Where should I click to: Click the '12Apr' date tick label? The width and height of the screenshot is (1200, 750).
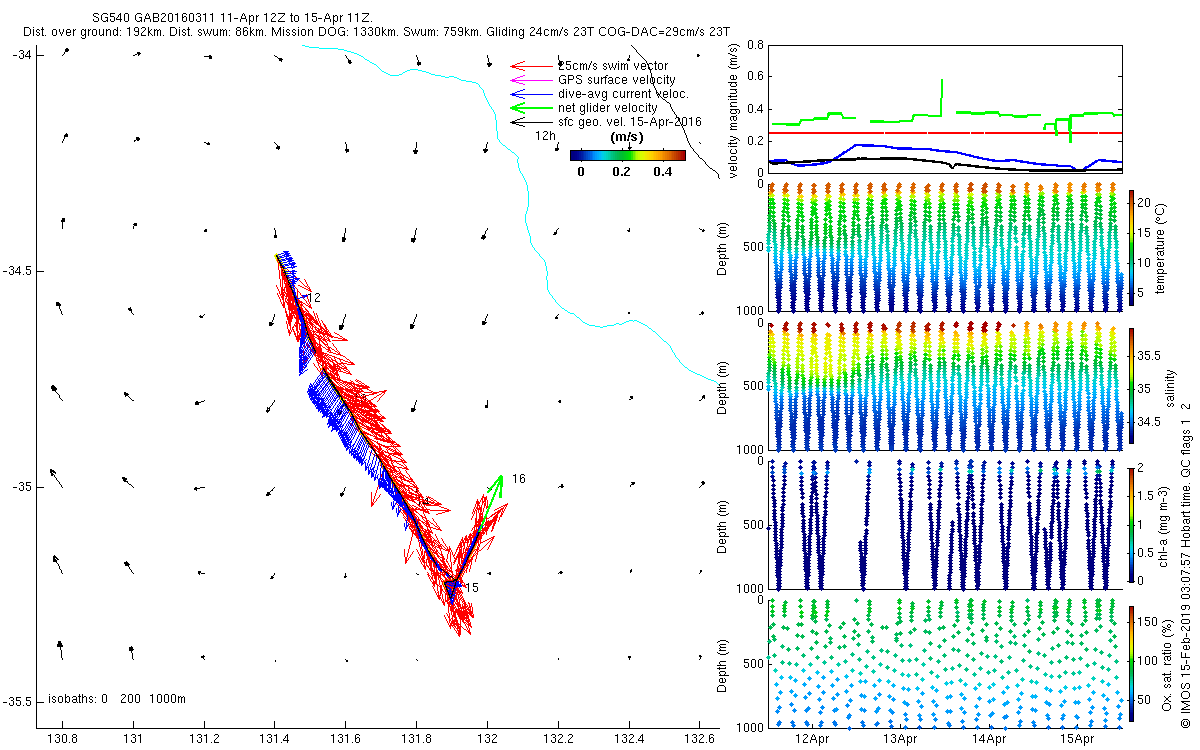[812, 738]
